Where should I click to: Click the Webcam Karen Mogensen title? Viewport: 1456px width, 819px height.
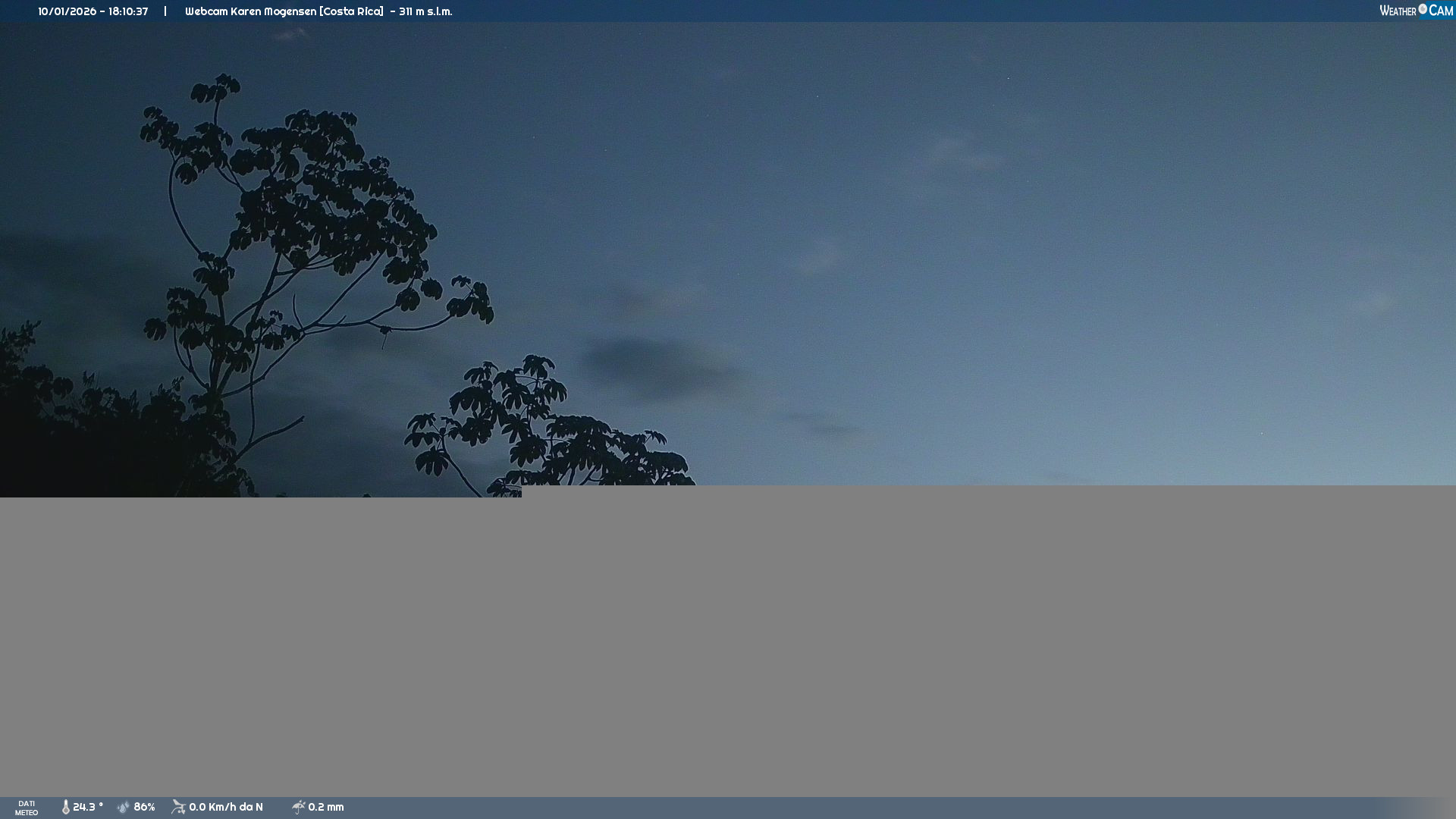[x=284, y=11]
